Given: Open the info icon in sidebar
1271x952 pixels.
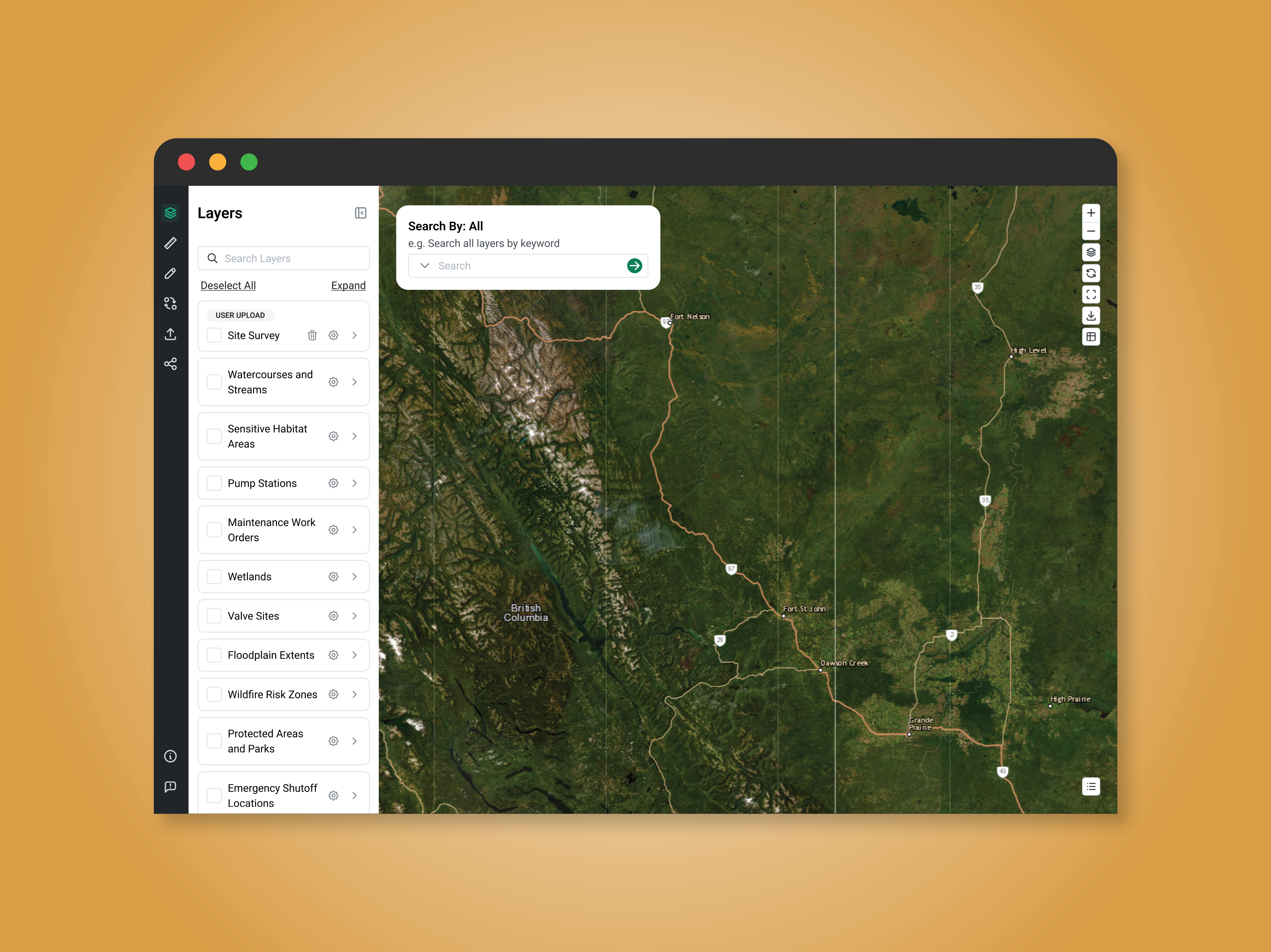Looking at the screenshot, I should pos(171,756).
